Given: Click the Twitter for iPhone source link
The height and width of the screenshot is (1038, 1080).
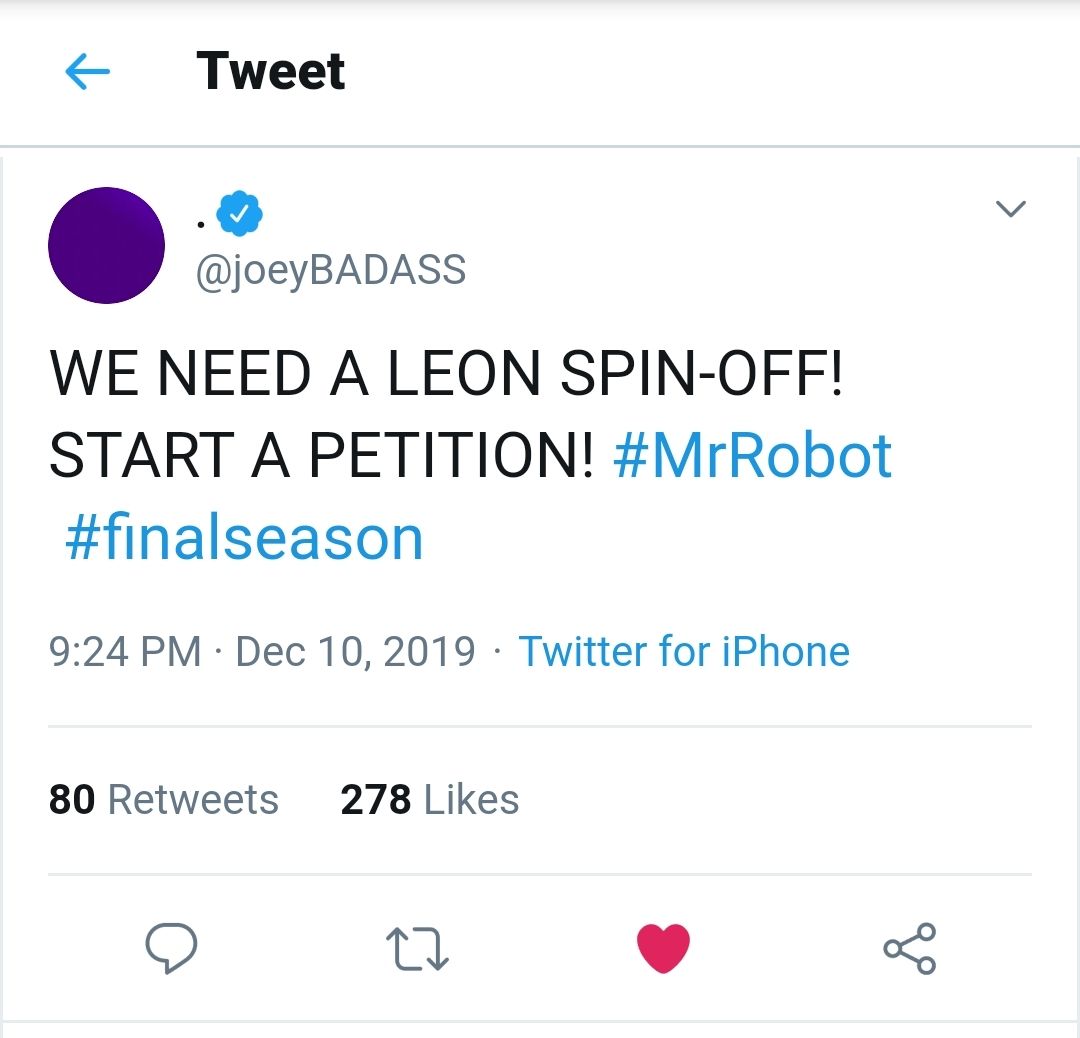Looking at the screenshot, I should [684, 652].
